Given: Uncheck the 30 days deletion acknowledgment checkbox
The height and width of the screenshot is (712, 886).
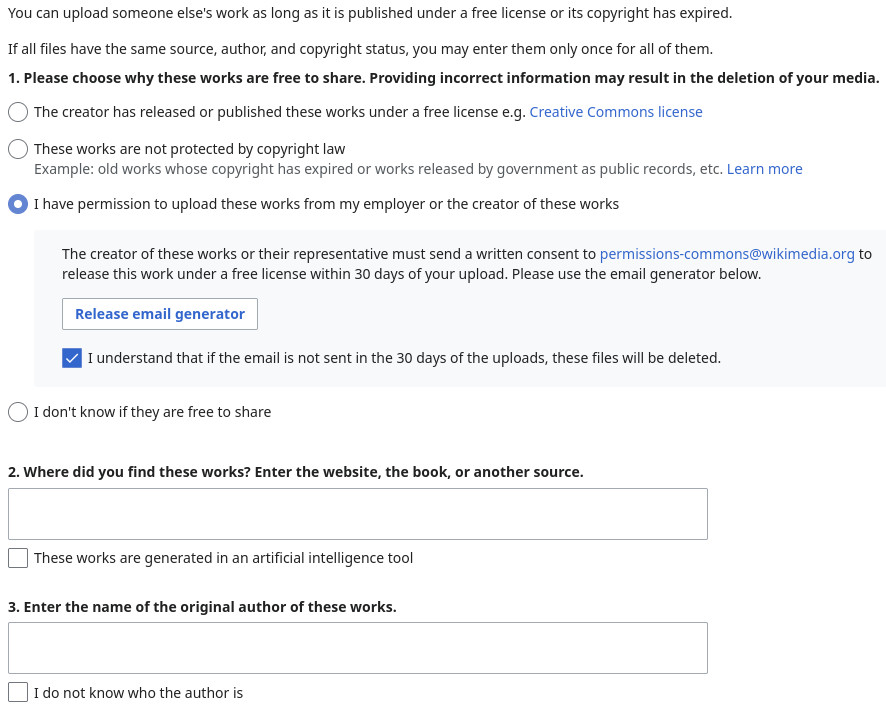Looking at the screenshot, I should (72, 358).
